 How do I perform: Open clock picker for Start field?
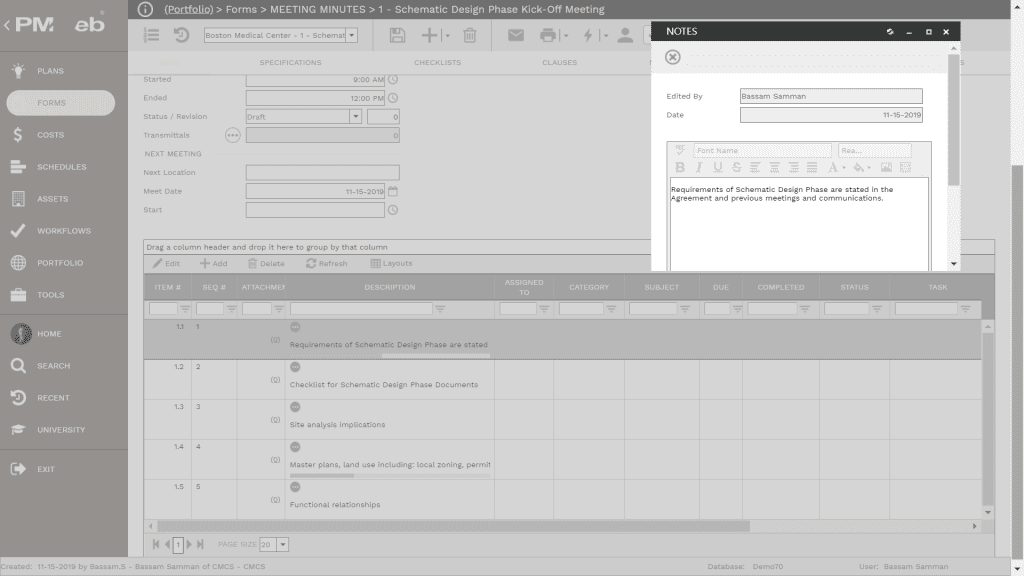pyautogui.click(x=393, y=210)
